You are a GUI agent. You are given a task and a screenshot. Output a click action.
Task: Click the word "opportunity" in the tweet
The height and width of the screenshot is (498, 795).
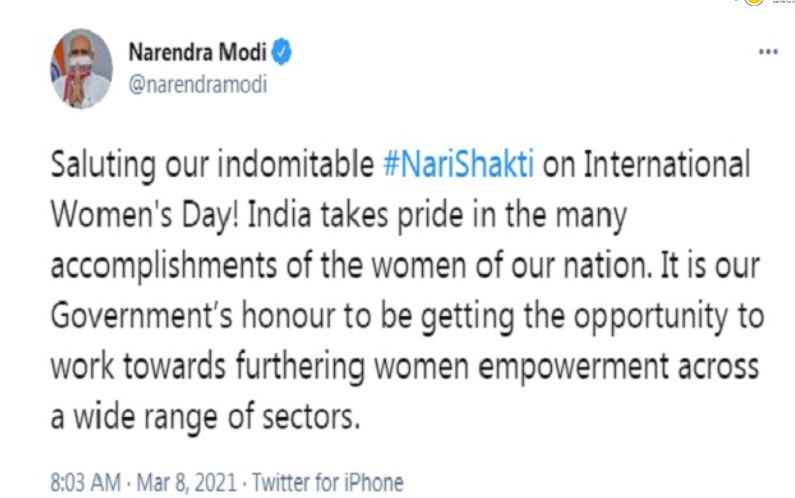click(651, 316)
